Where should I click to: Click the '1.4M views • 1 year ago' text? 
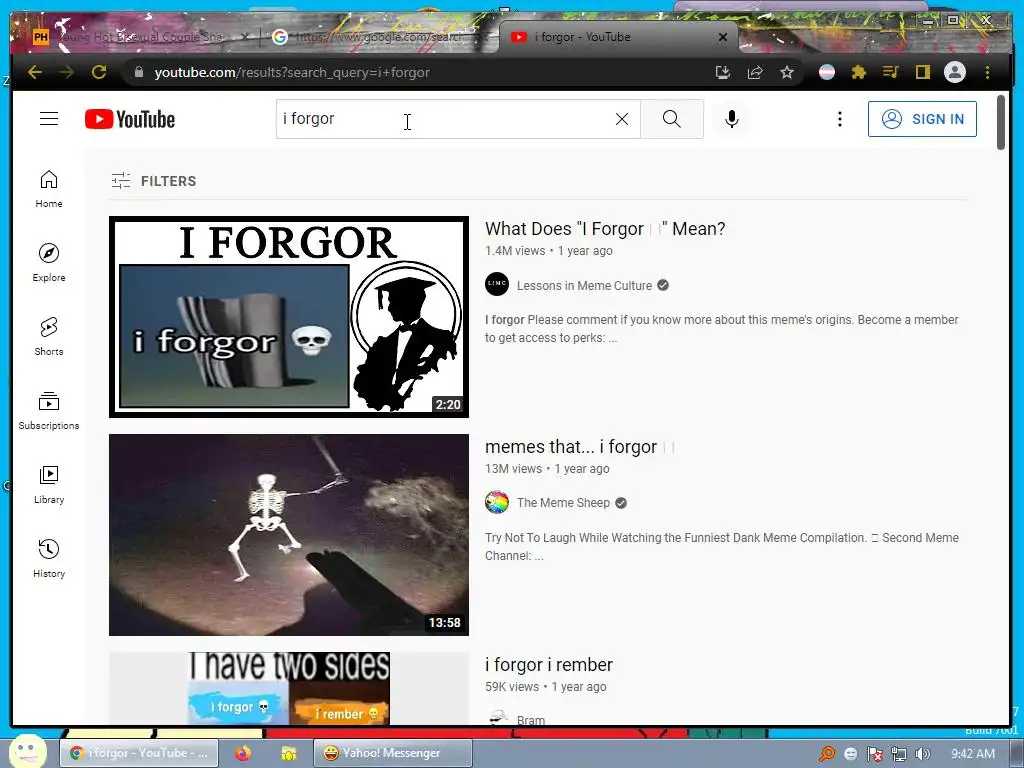coord(549,251)
